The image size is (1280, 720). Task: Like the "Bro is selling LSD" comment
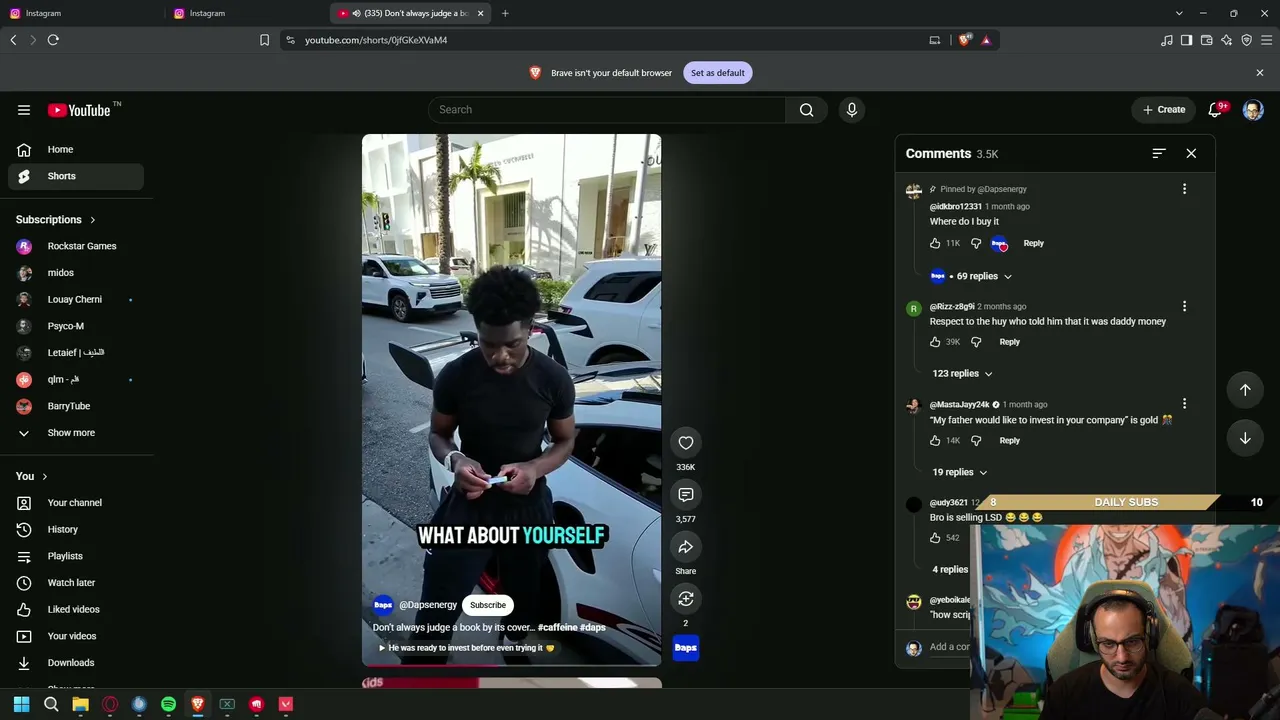point(935,538)
